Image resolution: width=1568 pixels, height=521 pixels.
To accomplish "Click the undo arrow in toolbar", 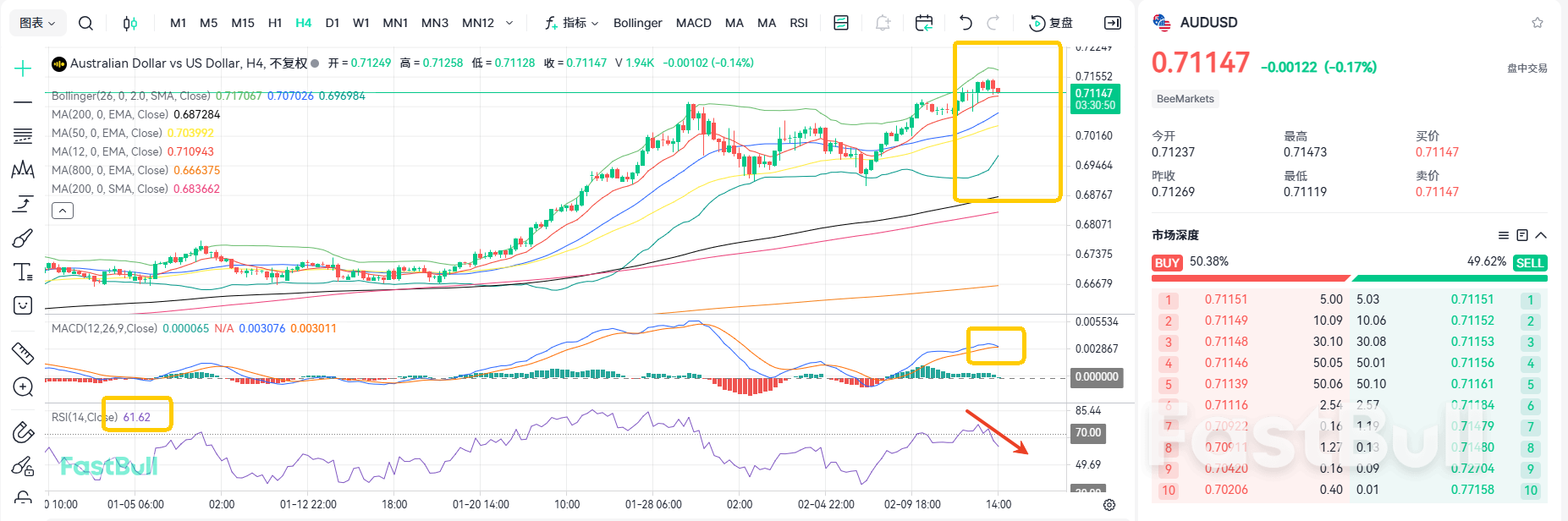I will coord(966,23).
